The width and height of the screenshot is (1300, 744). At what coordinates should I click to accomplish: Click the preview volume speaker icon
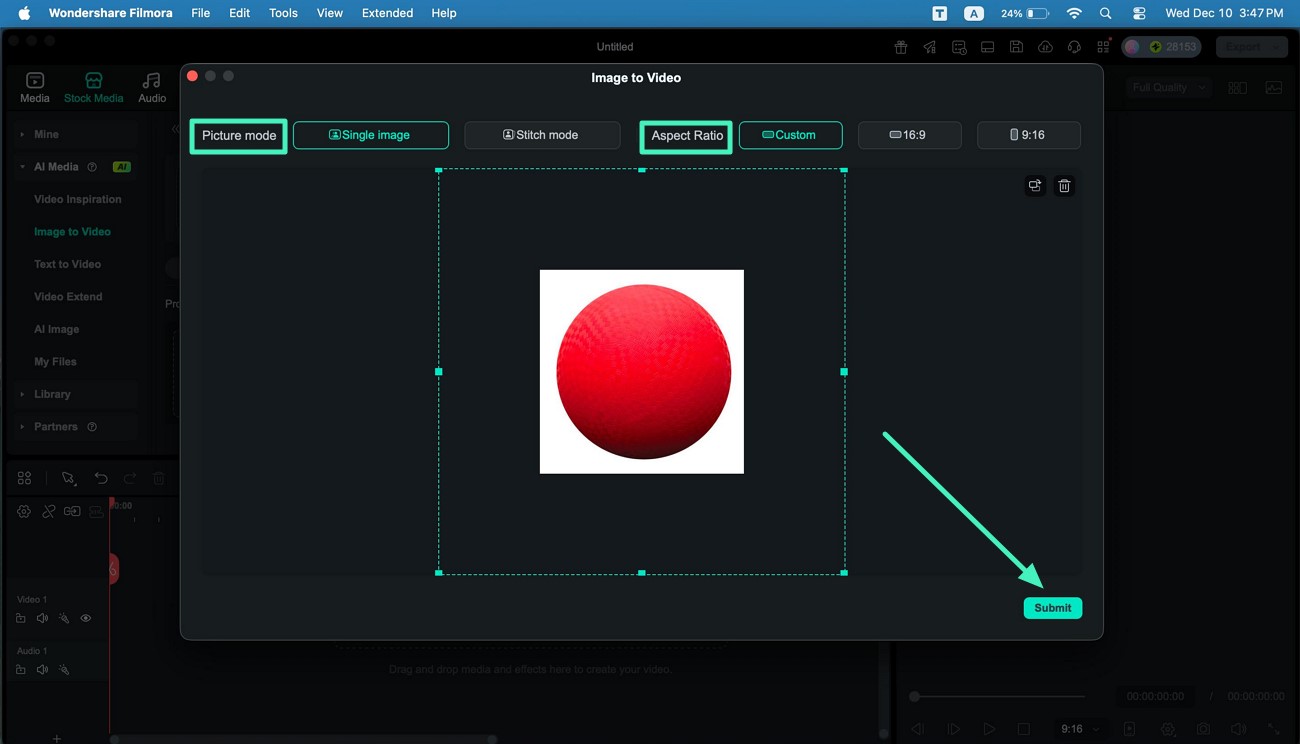tap(1238, 730)
